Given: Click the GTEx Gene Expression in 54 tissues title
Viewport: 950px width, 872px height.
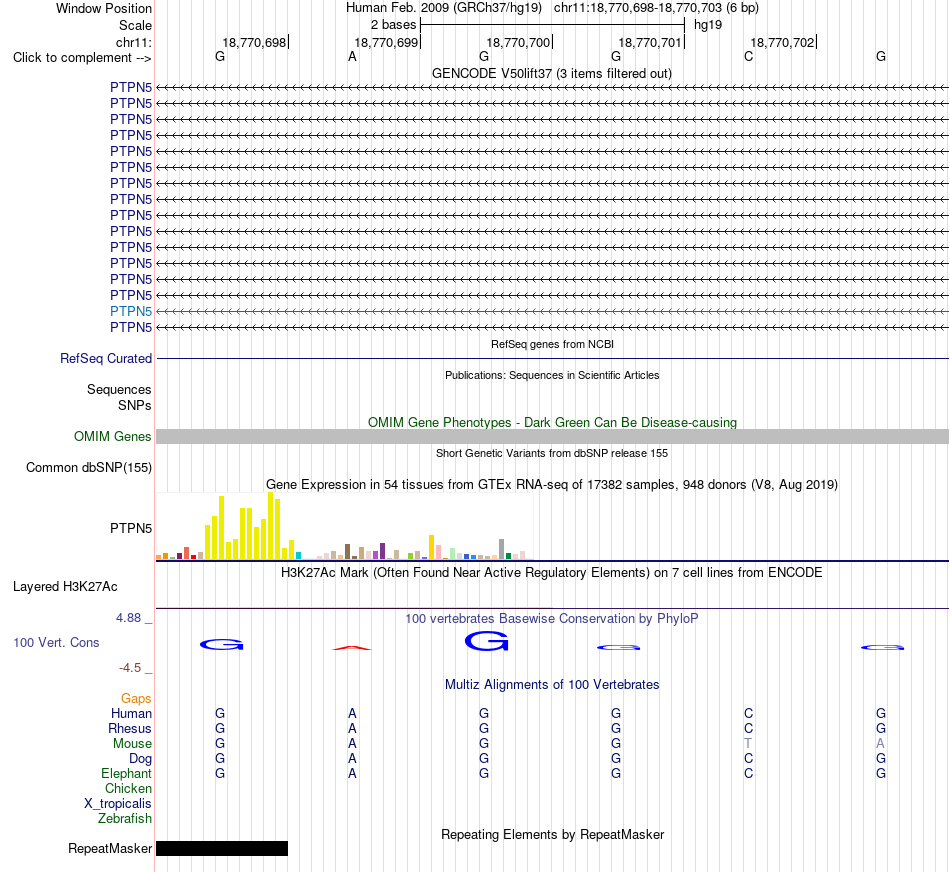Looking at the screenshot, I should click(552, 484).
